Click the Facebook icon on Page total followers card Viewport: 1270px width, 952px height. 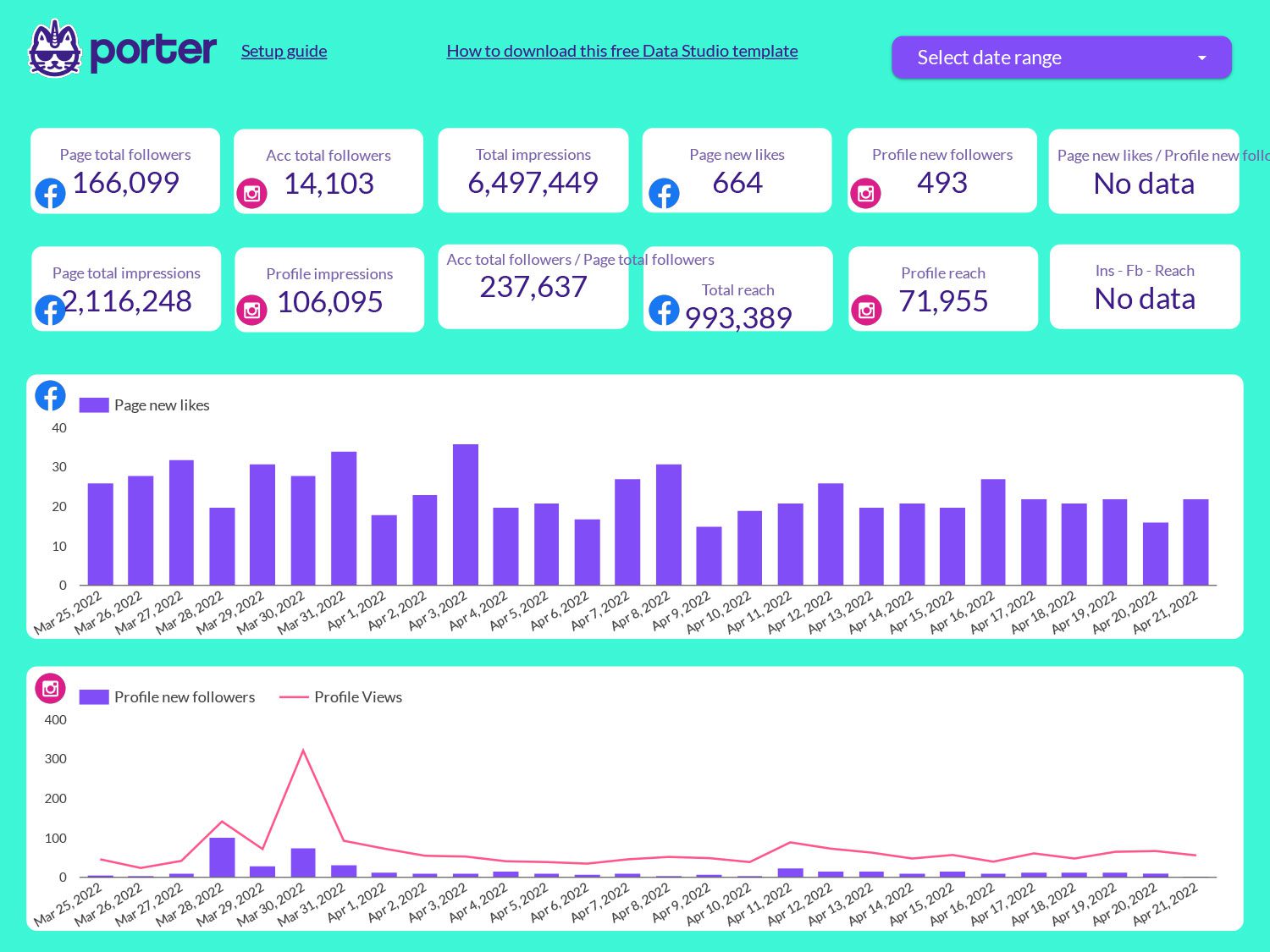(51, 193)
